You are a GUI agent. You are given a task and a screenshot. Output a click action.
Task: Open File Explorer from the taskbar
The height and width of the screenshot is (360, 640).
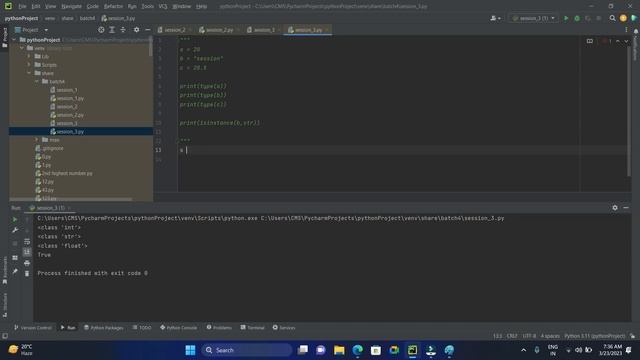pyautogui.click(x=339, y=350)
